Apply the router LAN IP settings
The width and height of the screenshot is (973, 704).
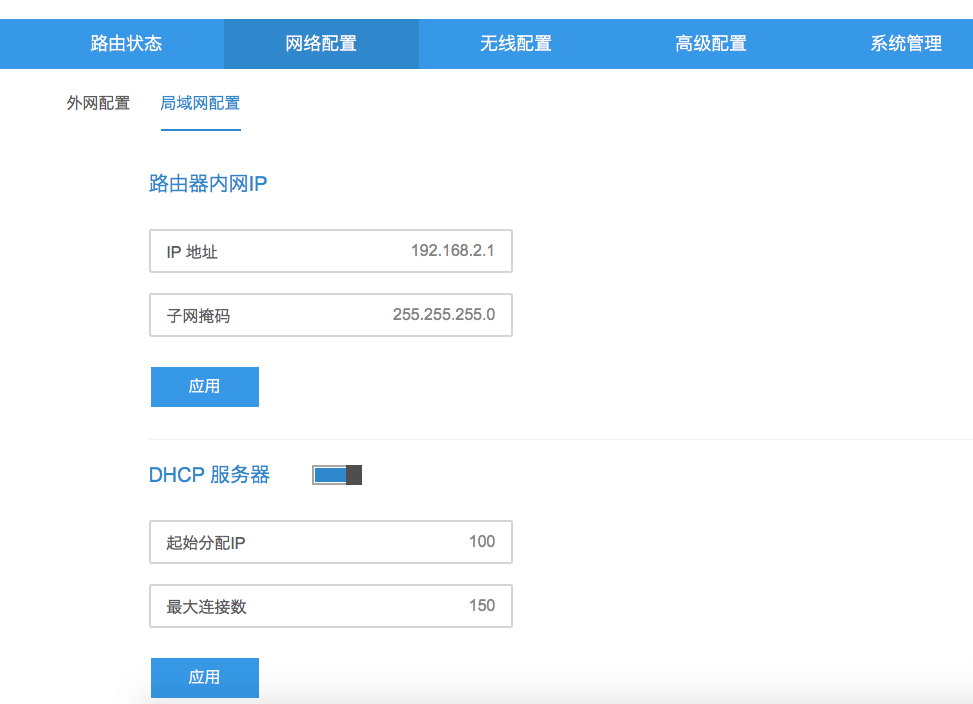pos(205,386)
